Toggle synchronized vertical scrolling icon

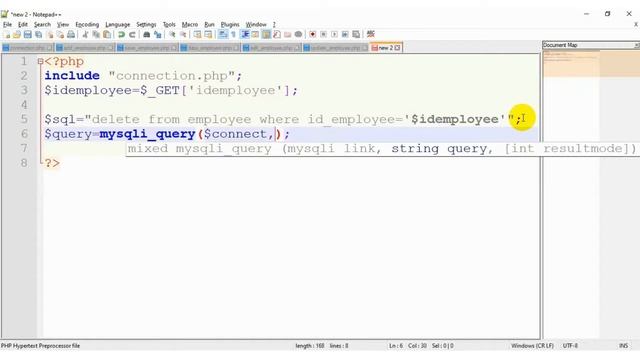pos(197,35)
